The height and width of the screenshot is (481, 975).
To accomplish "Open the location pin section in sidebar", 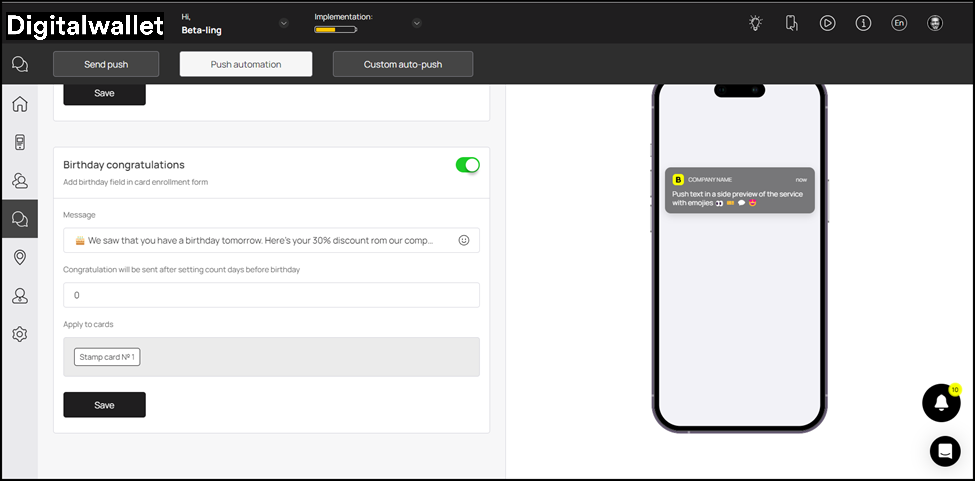I will point(19,257).
